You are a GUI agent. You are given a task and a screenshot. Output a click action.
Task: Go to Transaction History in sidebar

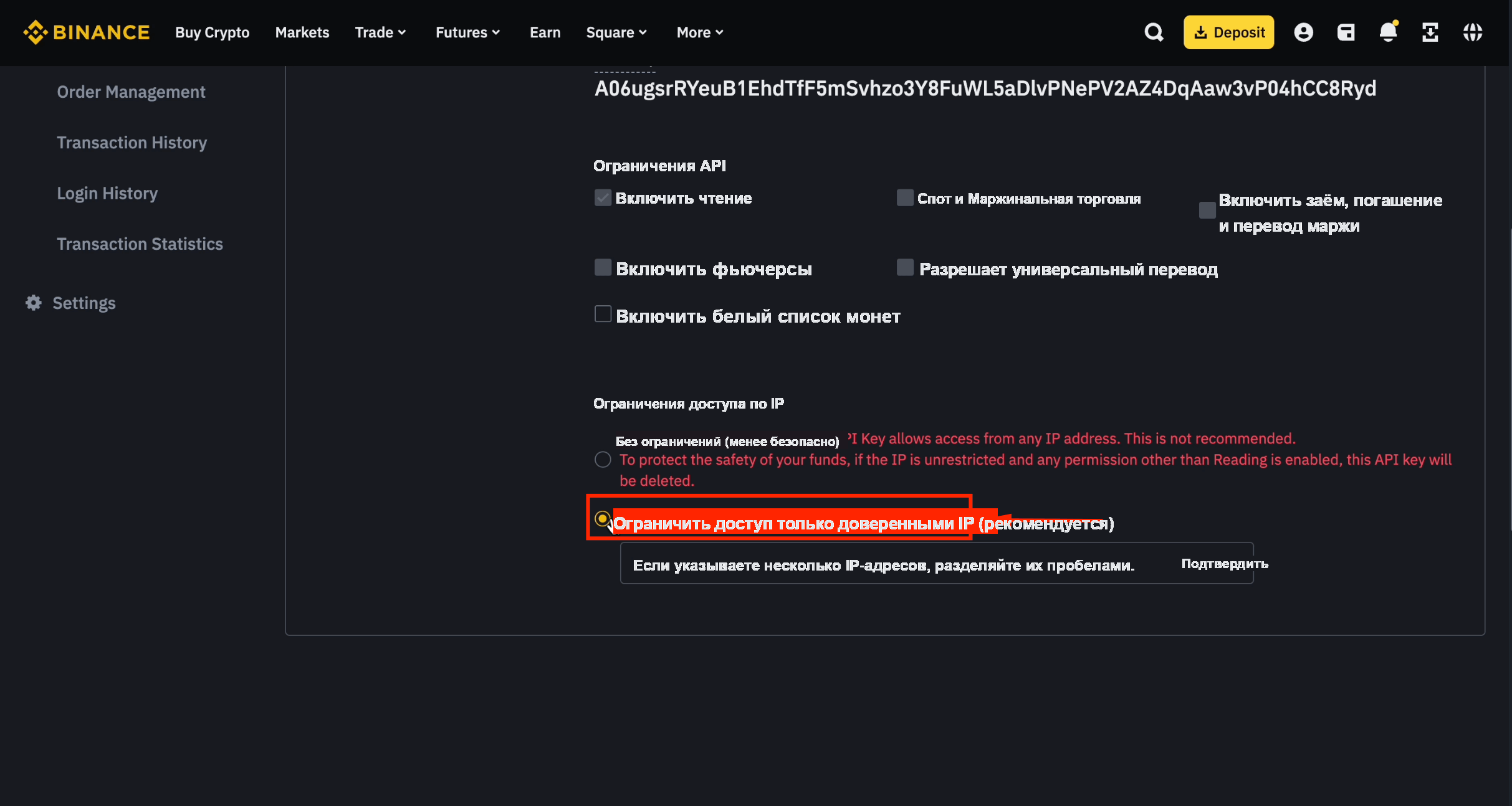[132, 143]
